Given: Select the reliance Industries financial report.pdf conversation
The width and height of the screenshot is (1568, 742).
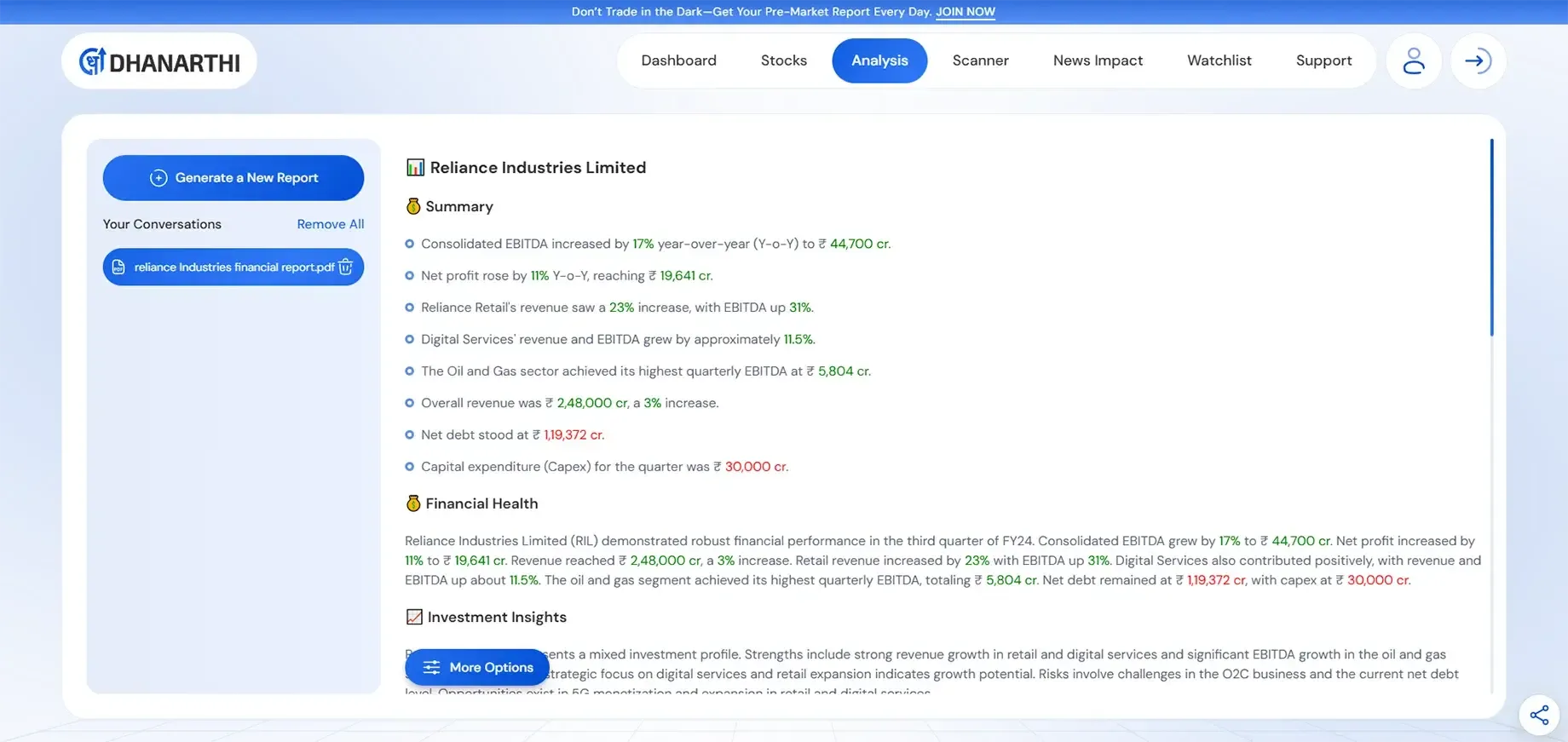Looking at the screenshot, I should tap(233, 267).
